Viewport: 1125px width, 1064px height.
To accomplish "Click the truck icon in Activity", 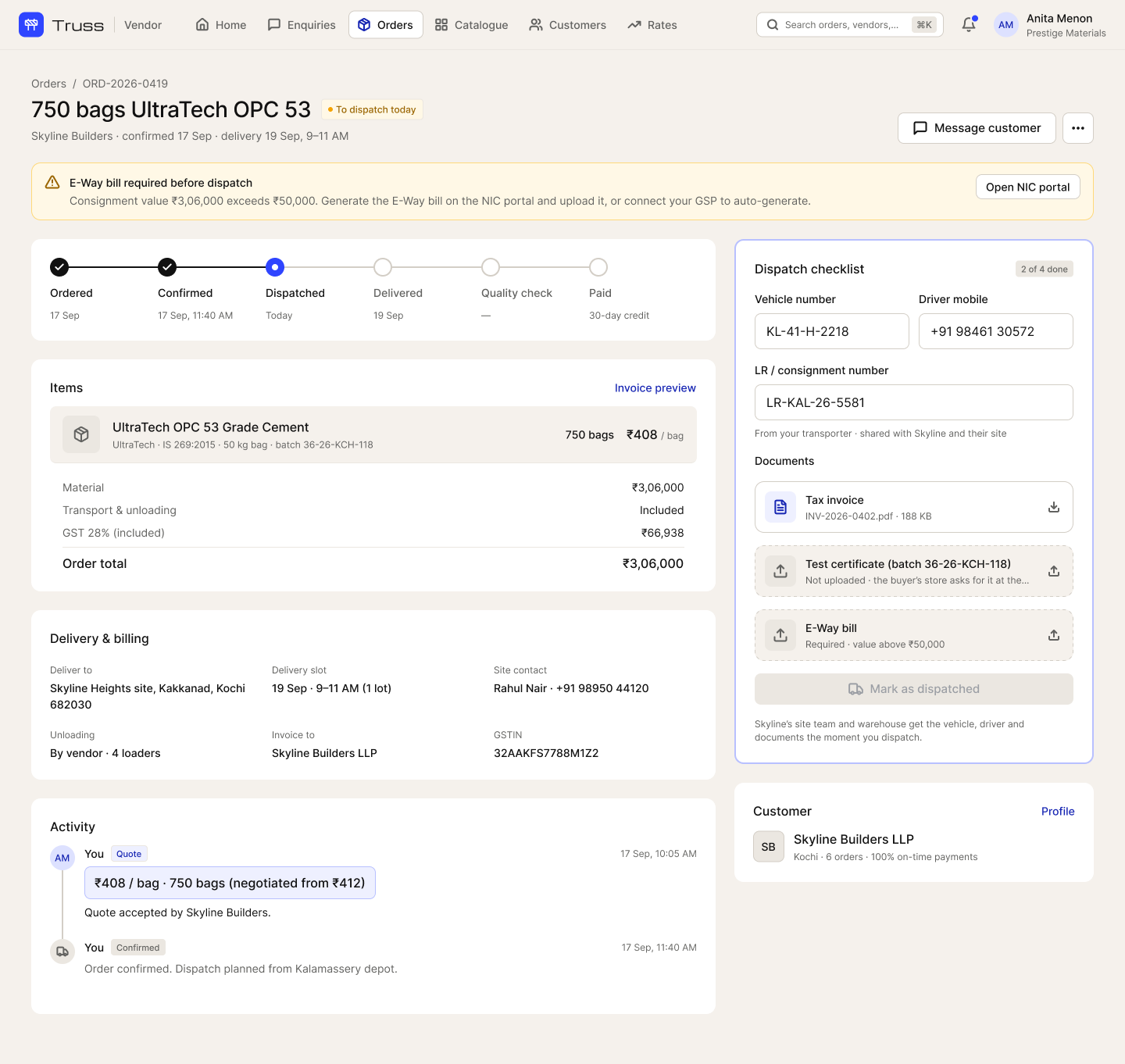I will [62, 952].
